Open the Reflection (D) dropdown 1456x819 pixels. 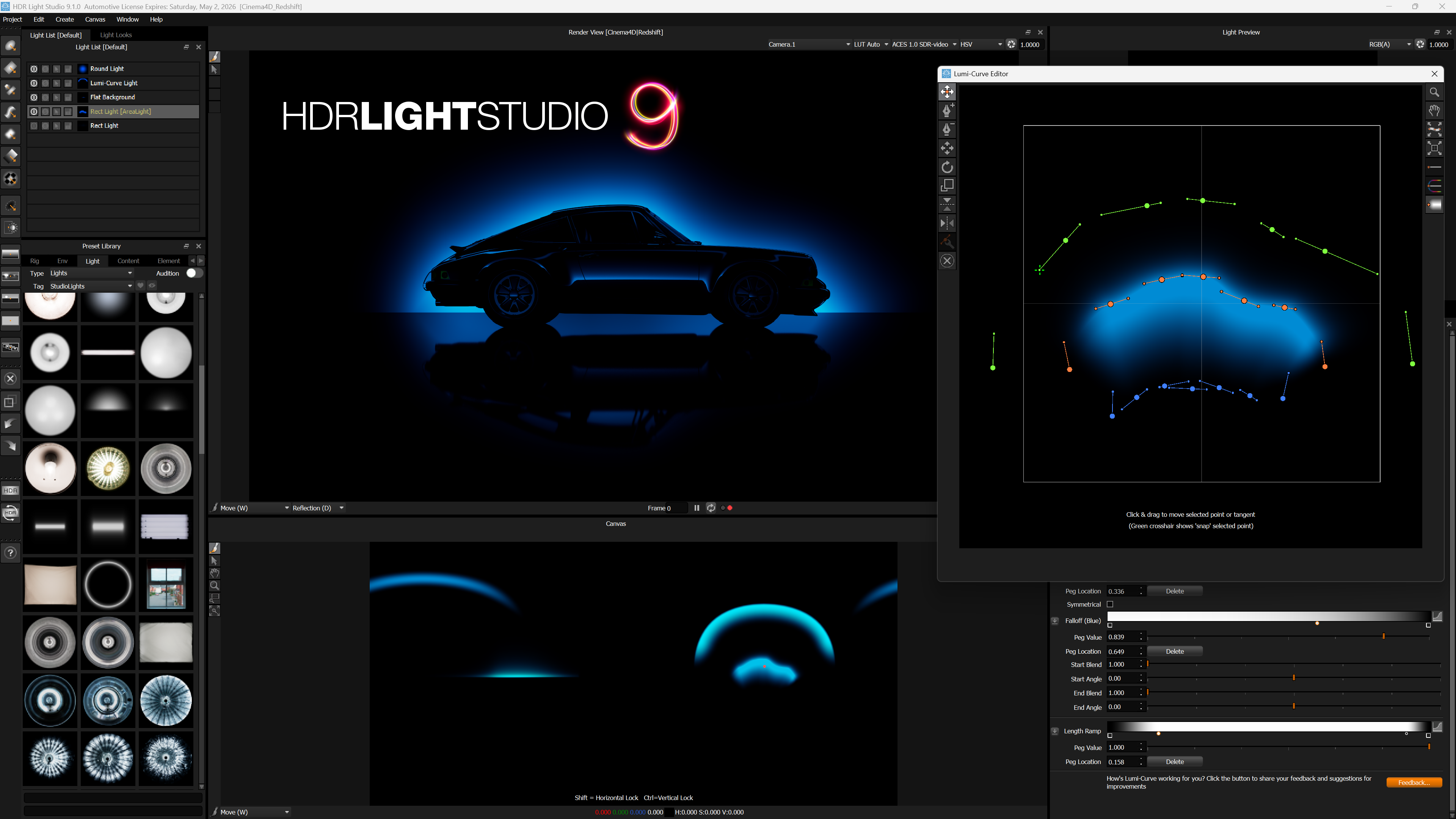(x=318, y=508)
